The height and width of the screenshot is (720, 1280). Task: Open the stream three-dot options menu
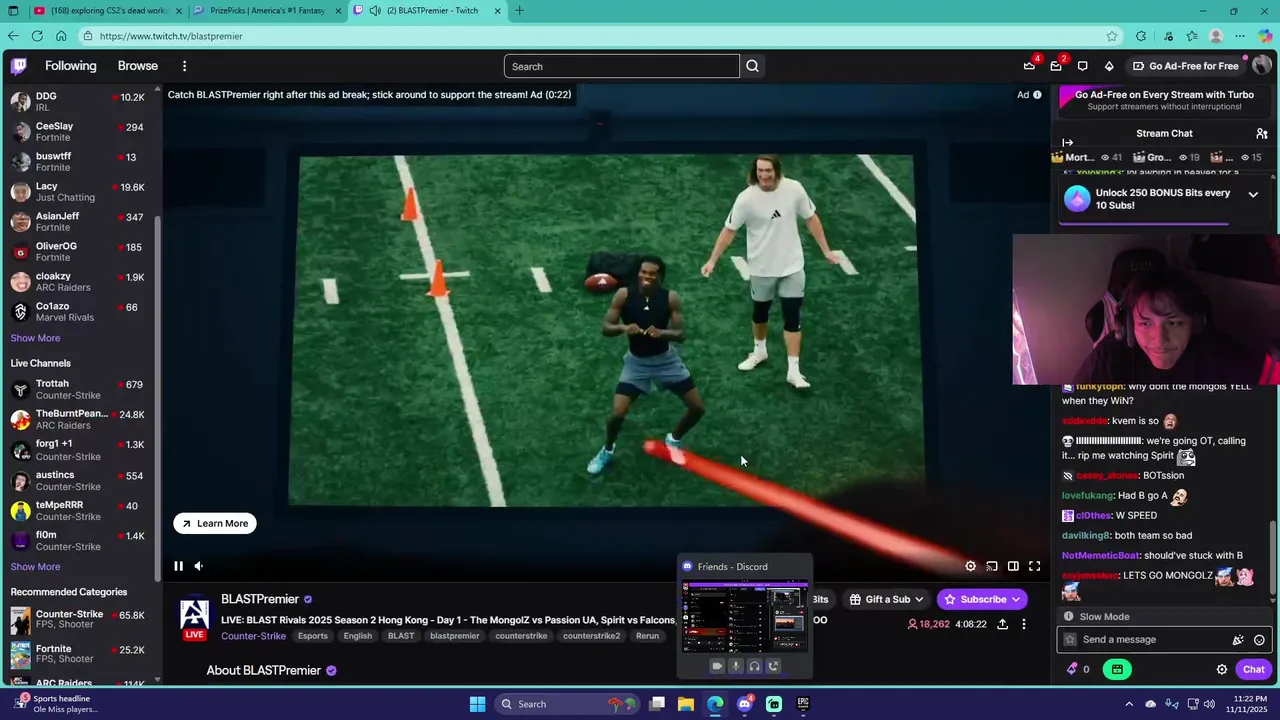[x=1023, y=624]
